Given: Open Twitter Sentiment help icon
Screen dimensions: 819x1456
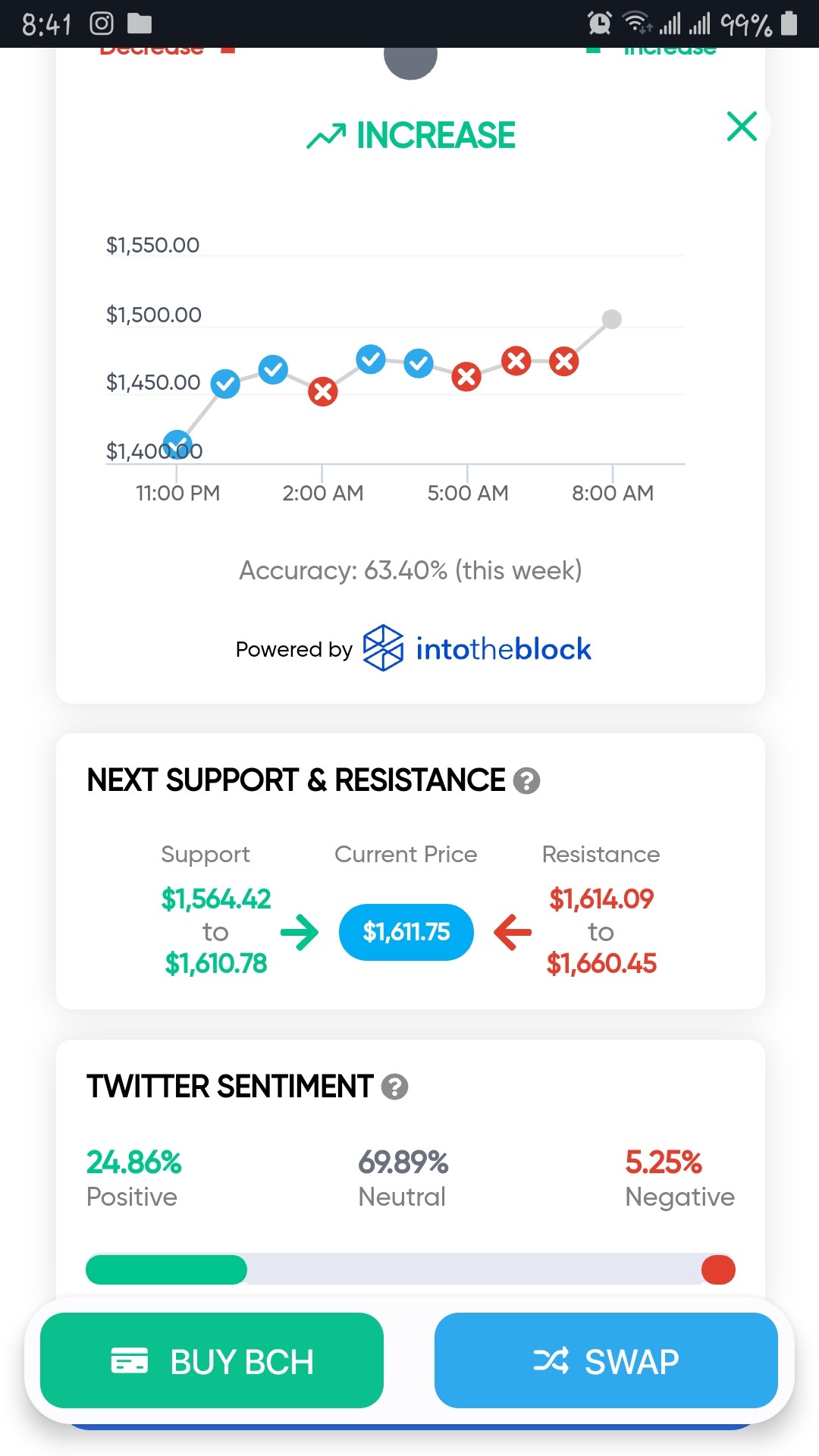Looking at the screenshot, I should click(x=394, y=1087).
